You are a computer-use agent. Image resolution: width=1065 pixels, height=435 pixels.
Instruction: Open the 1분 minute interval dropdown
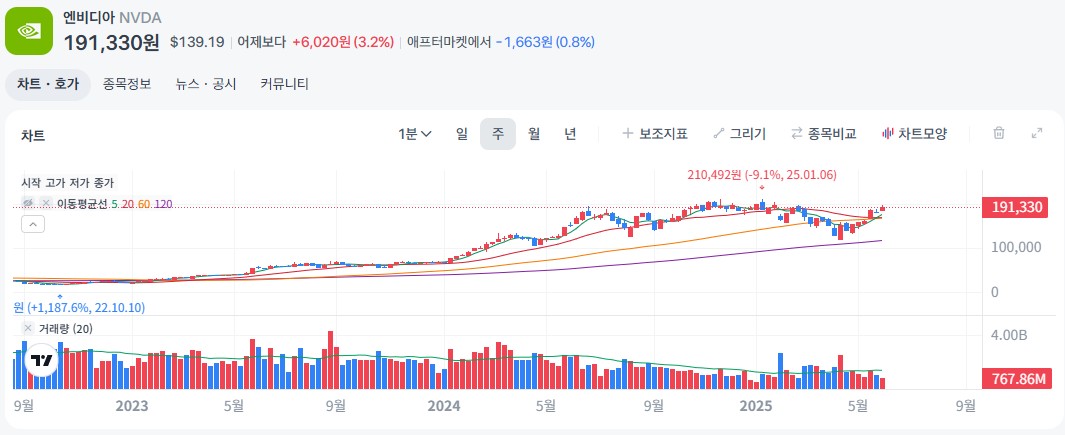click(415, 134)
